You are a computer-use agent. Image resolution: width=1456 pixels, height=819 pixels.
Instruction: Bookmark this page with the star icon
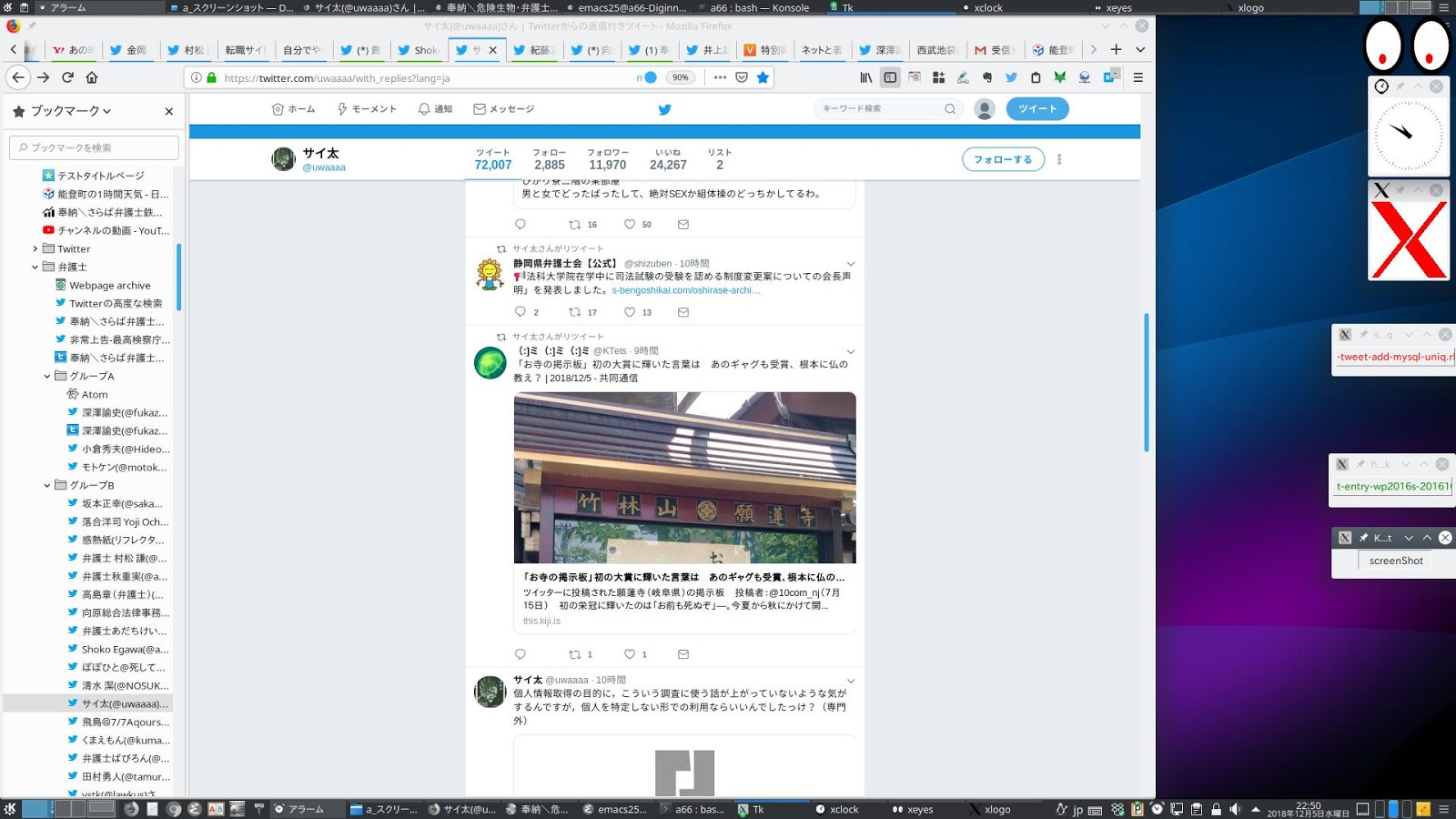click(763, 77)
